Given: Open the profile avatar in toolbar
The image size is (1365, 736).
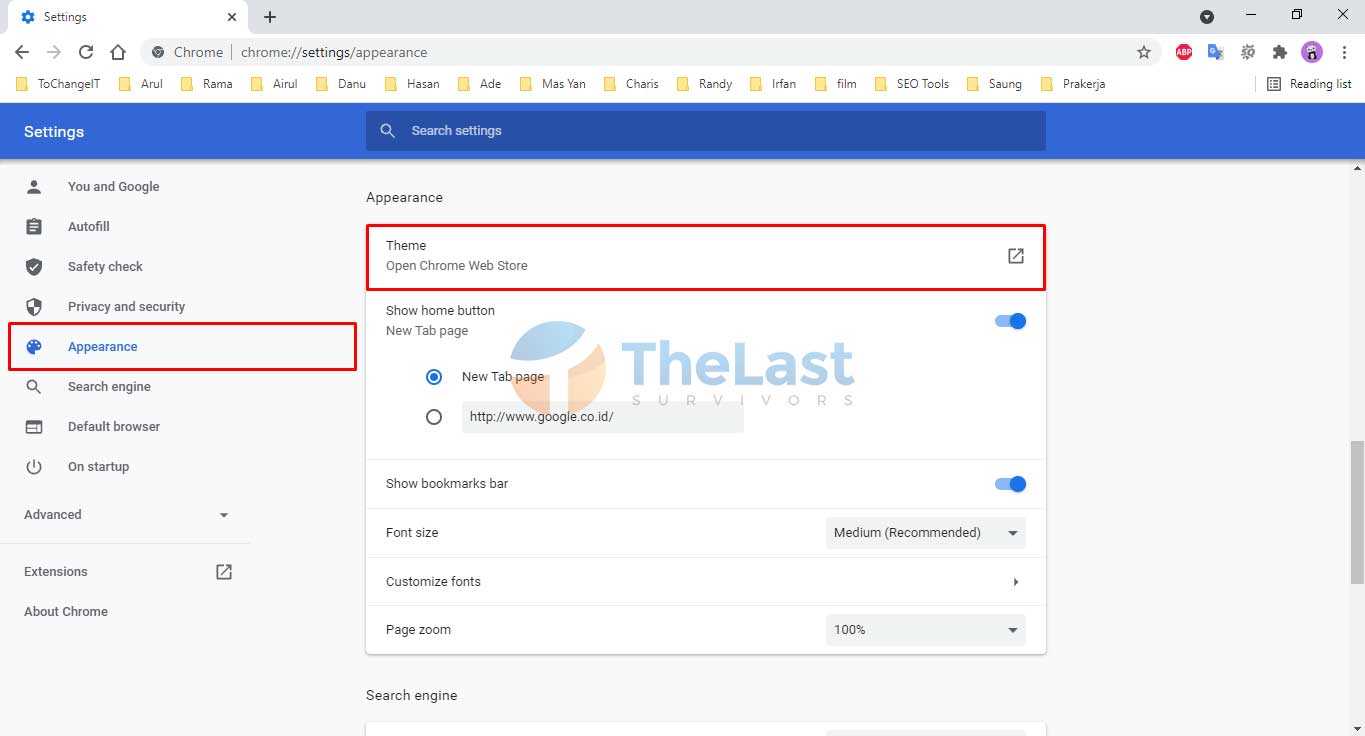Looking at the screenshot, I should pyautogui.click(x=1312, y=52).
